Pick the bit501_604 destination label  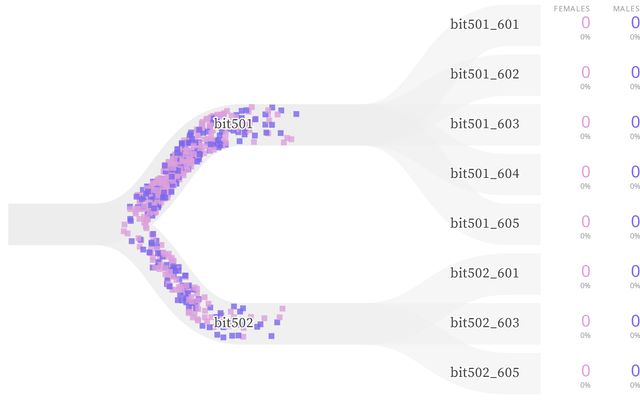point(484,173)
